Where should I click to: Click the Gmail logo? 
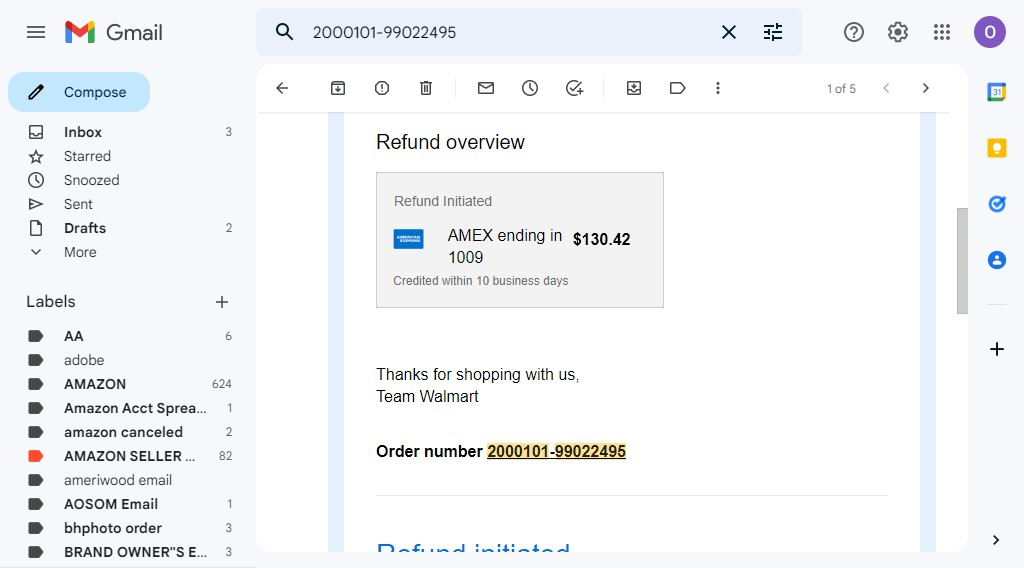[114, 32]
